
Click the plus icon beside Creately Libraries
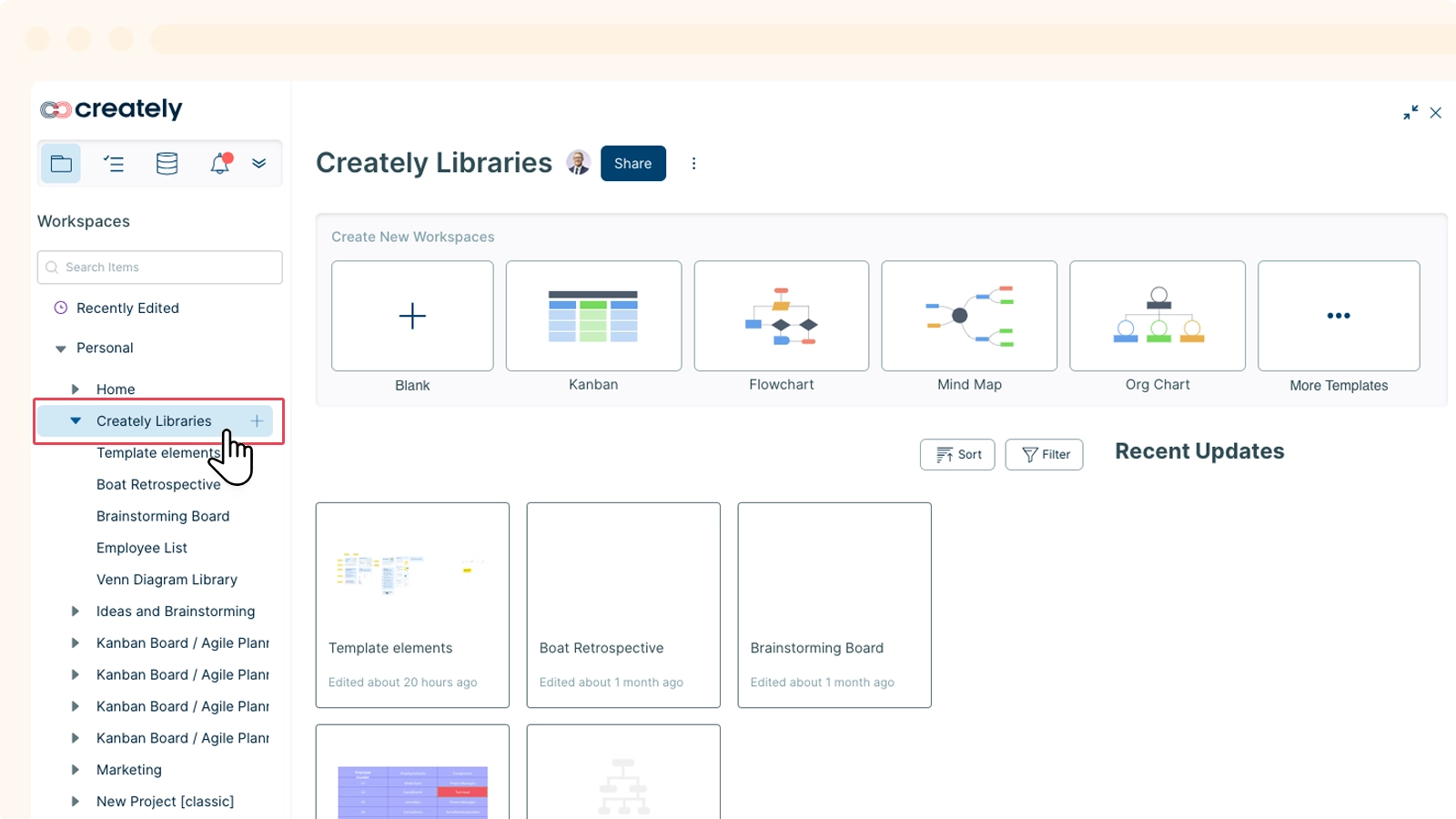point(257,421)
